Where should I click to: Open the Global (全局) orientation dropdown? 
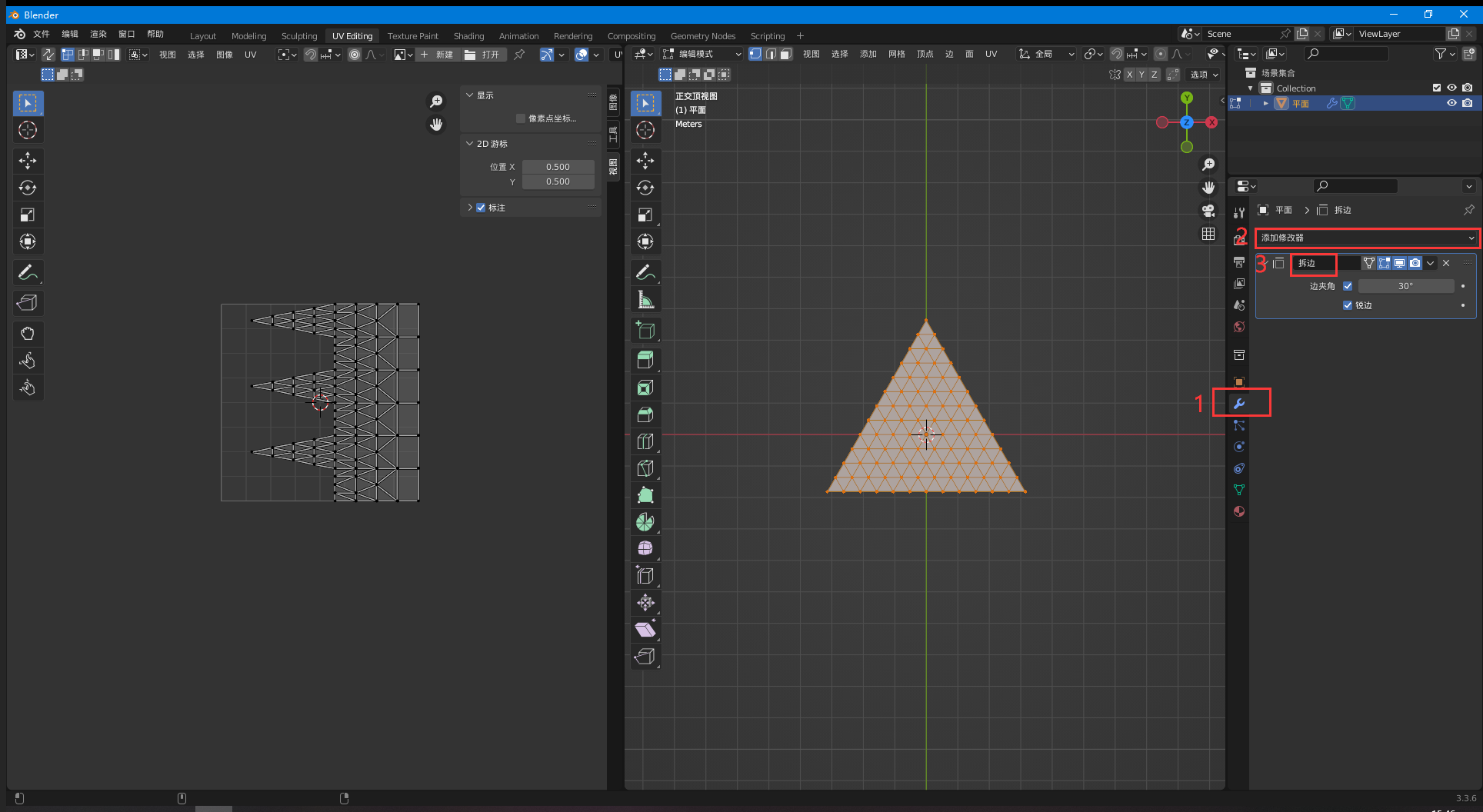point(1046,54)
